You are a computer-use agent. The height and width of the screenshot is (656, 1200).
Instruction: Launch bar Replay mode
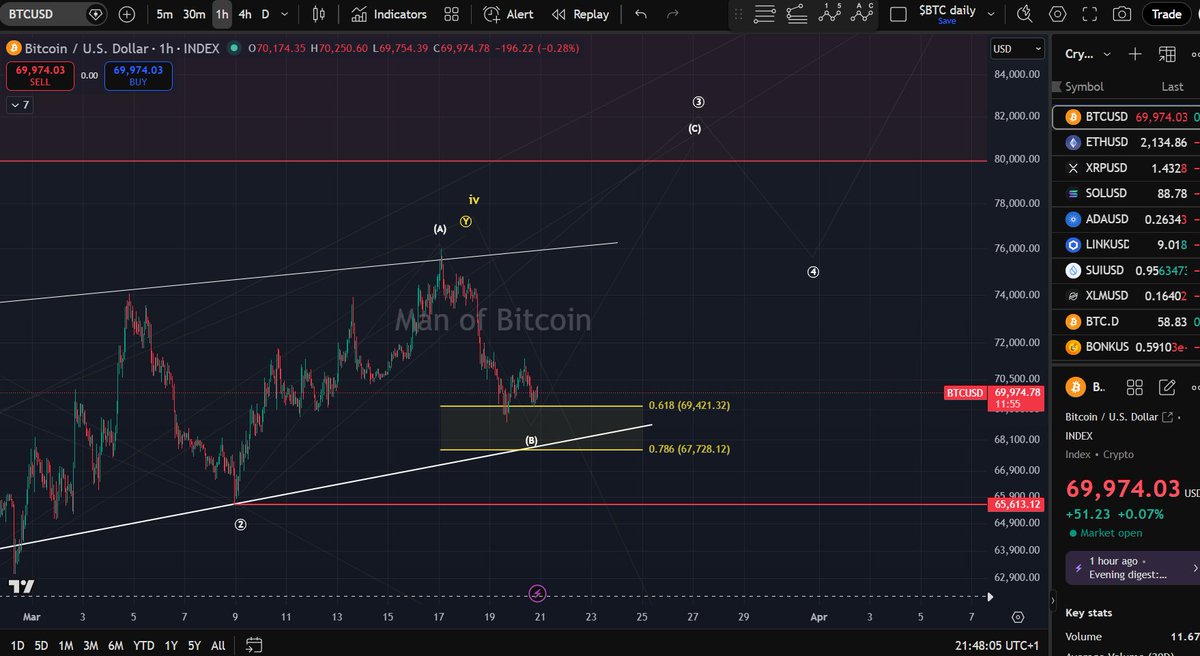pos(580,14)
